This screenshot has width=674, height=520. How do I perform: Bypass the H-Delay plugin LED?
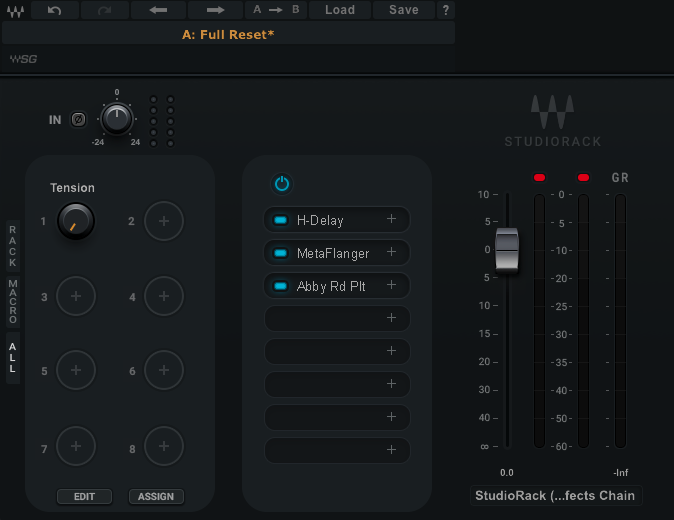pos(281,220)
